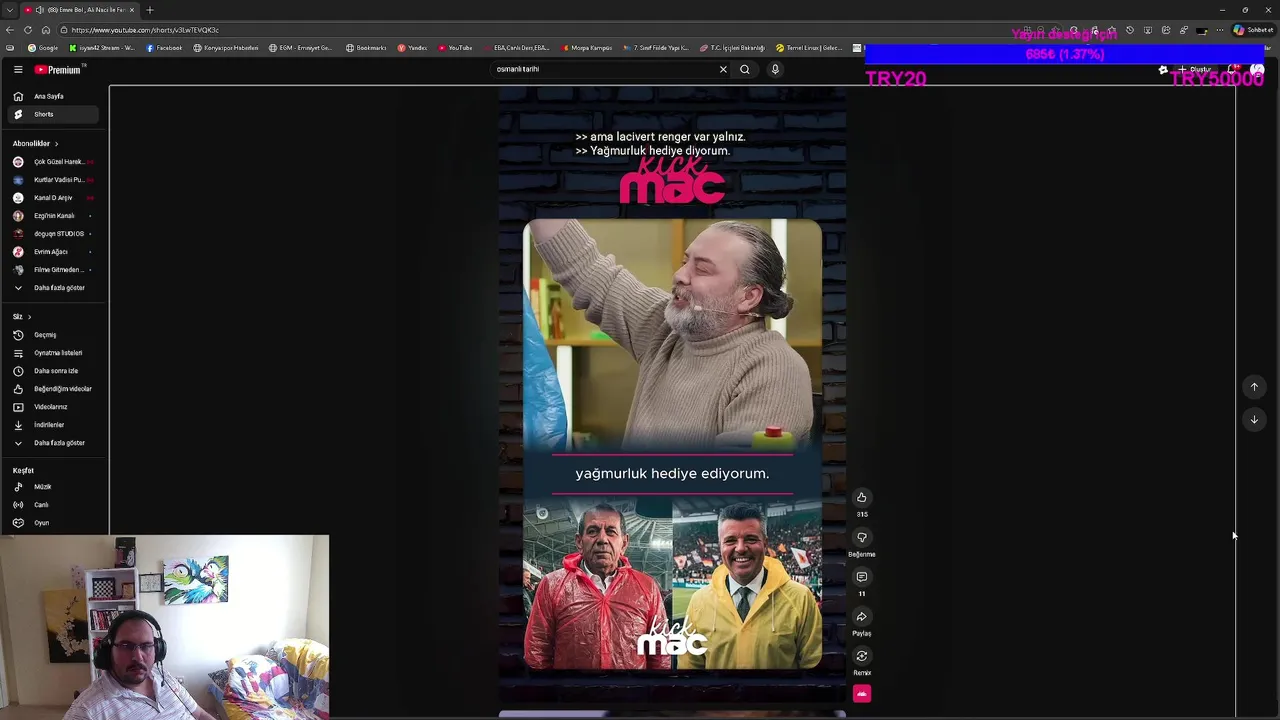Open Evrim Ağacı subscription
Image resolution: width=1280 pixels, height=720 pixels.
[x=54, y=252]
